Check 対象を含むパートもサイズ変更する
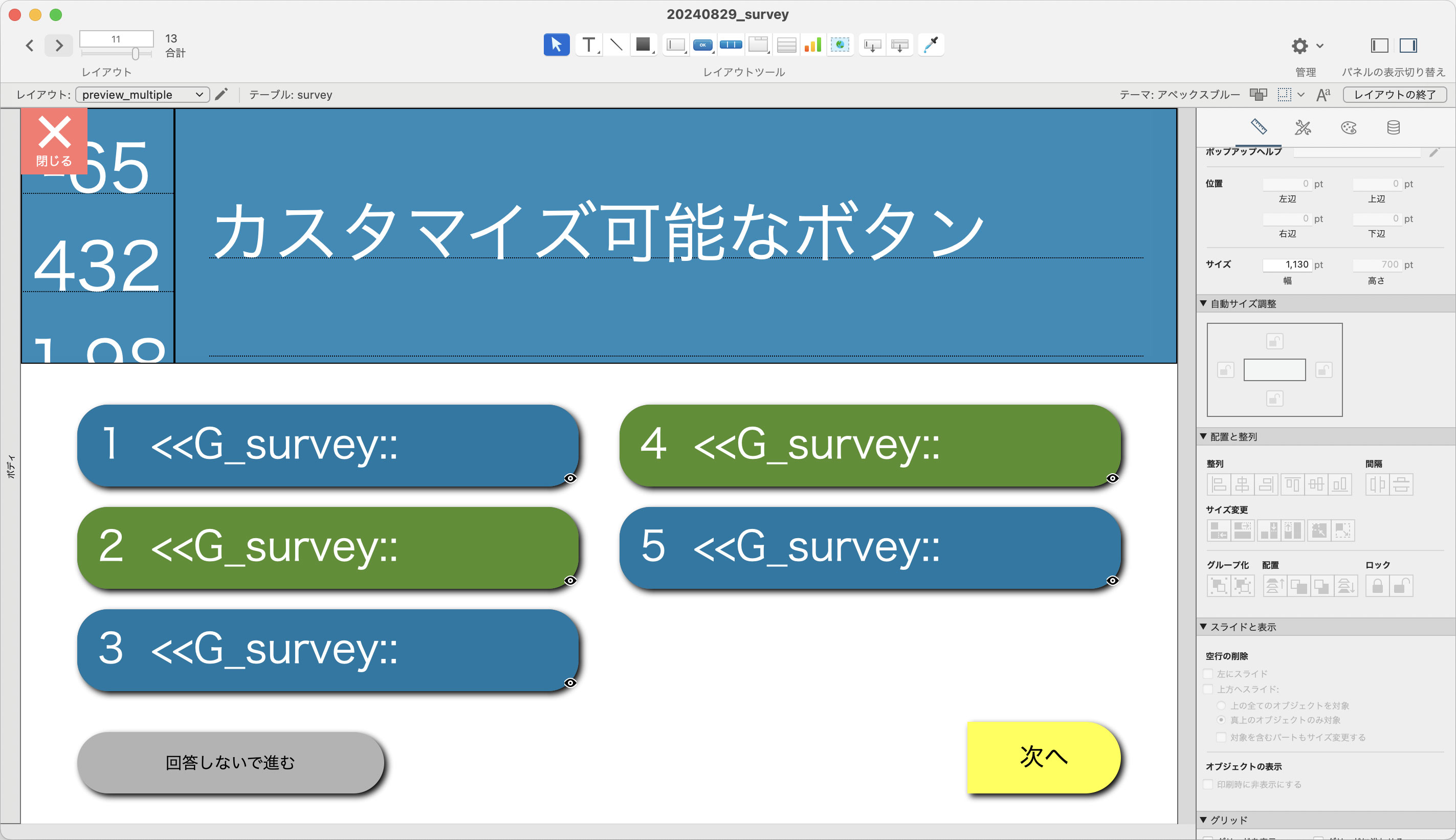This screenshot has width=1456, height=840. (x=1221, y=737)
